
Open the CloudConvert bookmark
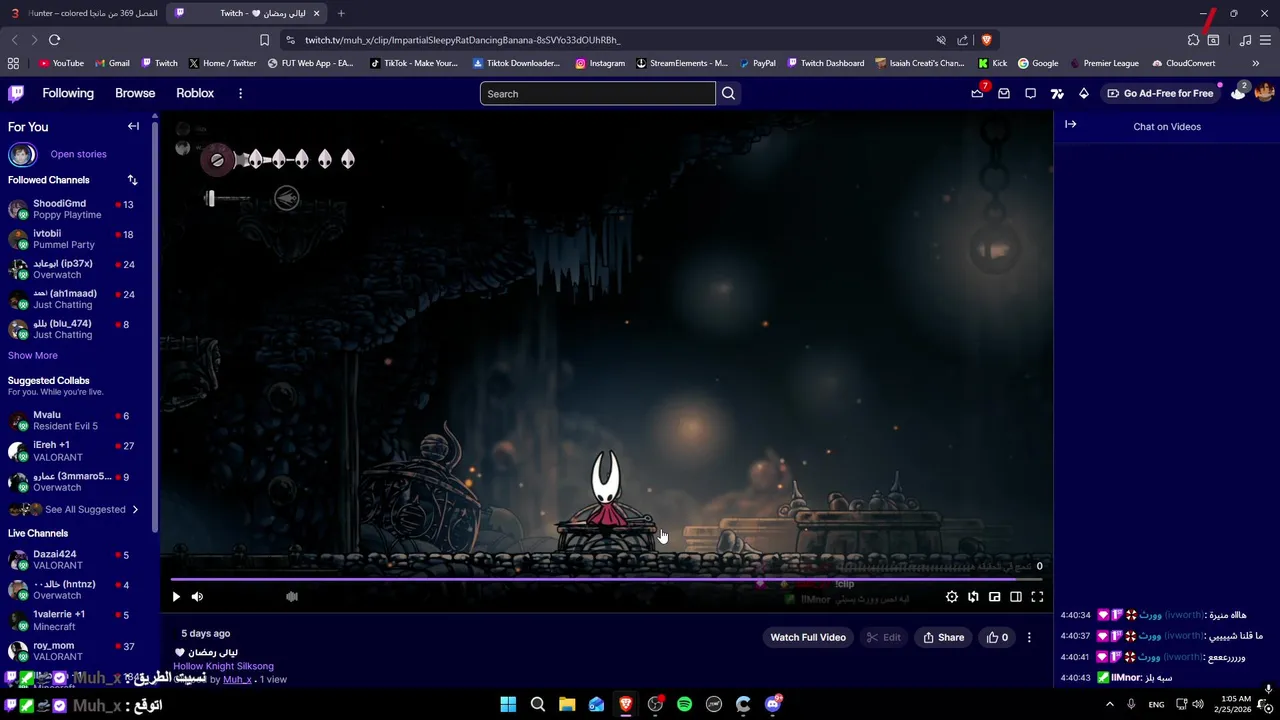click(1183, 63)
